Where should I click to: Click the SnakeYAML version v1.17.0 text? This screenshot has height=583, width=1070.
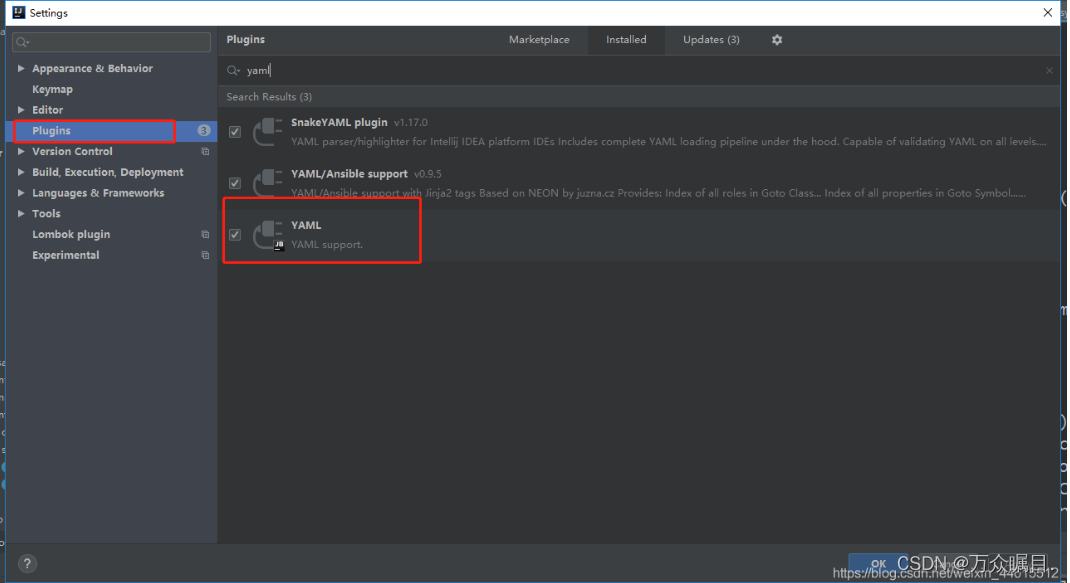pos(411,123)
